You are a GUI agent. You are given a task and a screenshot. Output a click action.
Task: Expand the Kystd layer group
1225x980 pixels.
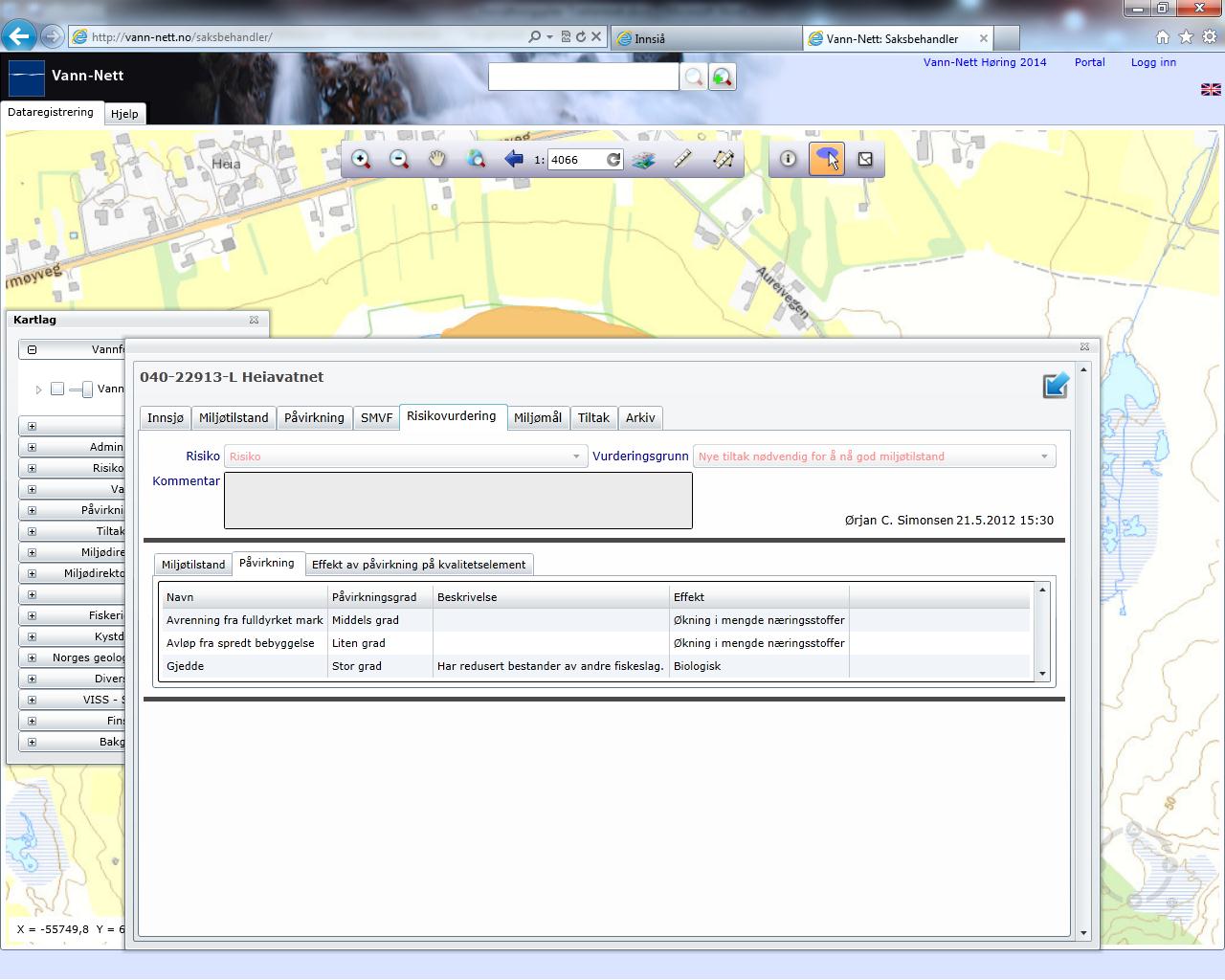pyautogui.click(x=32, y=636)
